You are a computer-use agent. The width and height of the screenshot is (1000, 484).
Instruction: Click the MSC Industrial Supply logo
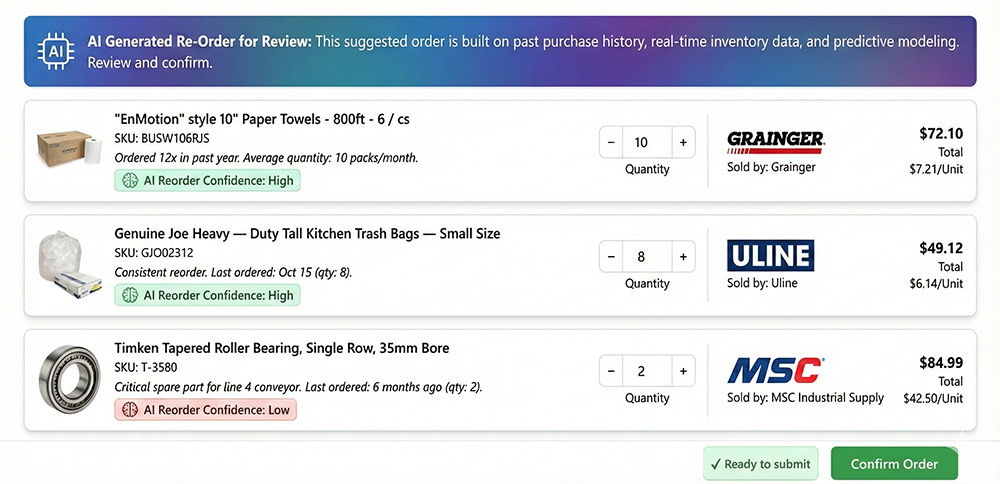776,371
